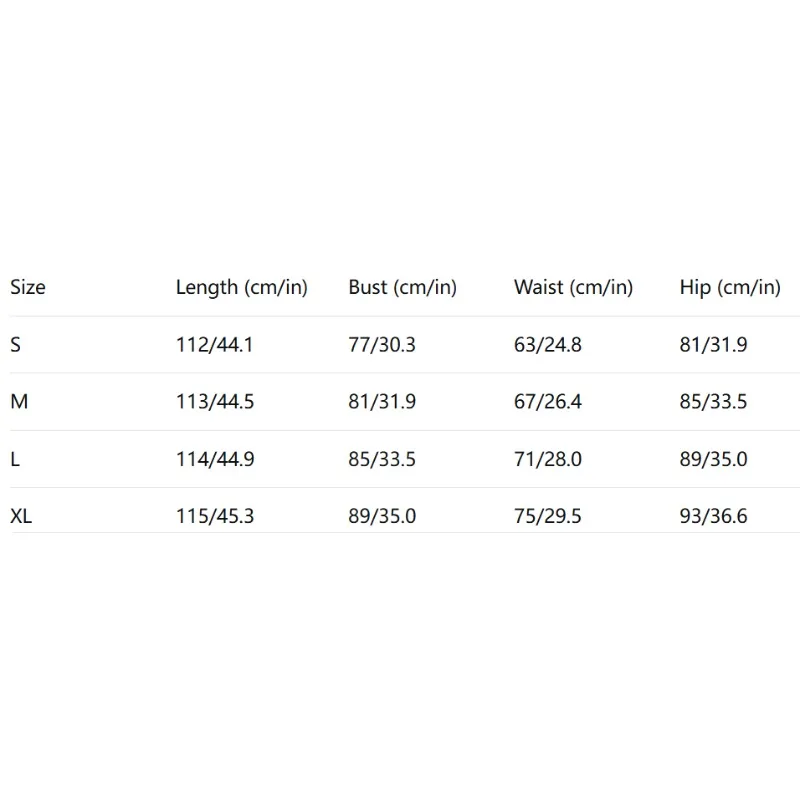Click the 85/33.5 bust cell for L
This screenshot has width=800, height=800.
(382, 460)
